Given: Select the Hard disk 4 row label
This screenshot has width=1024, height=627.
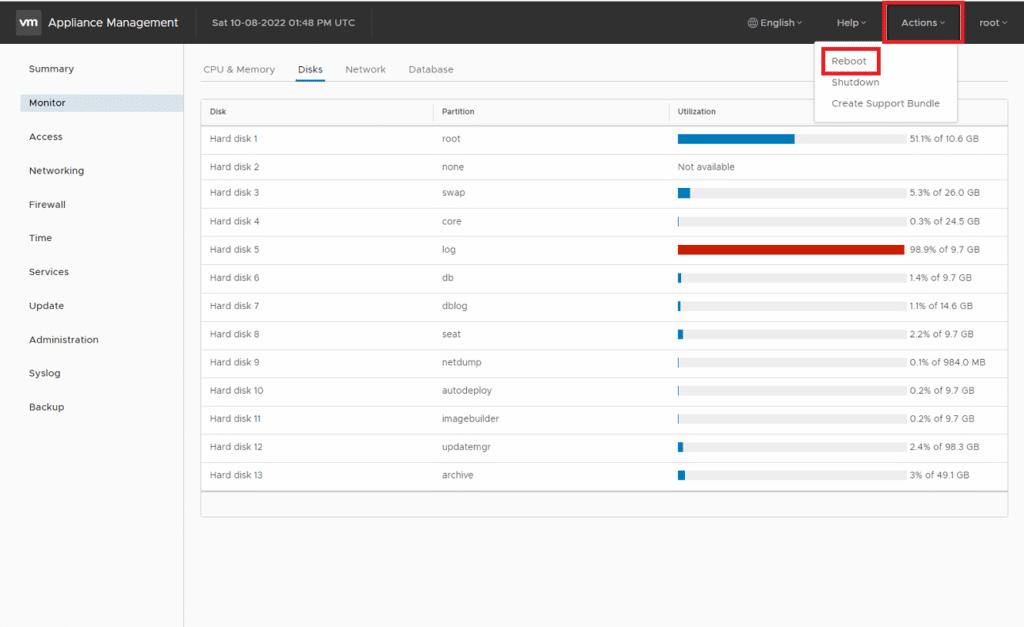Looking at the screenshot, I should (234, 221).
